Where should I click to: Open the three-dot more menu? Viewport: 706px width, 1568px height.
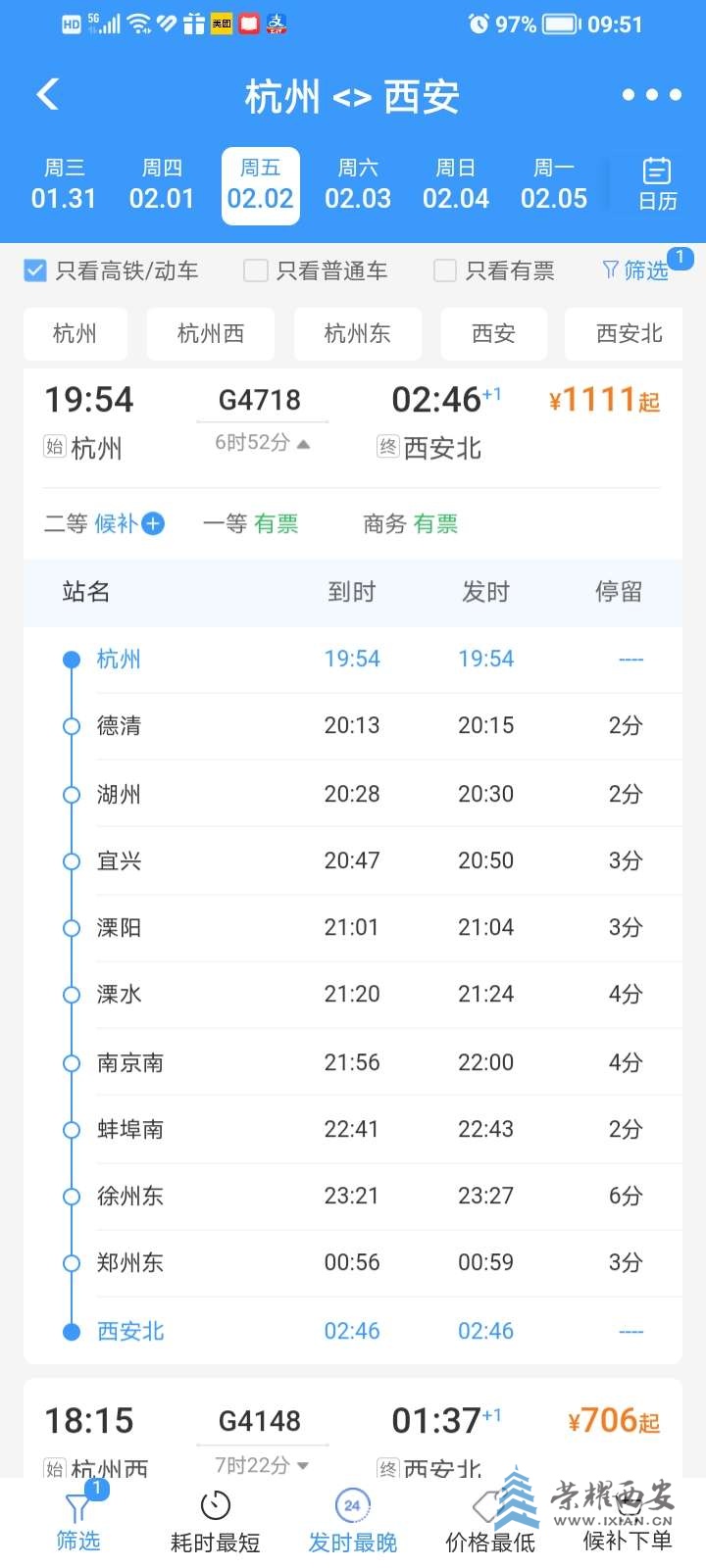[x=652, y=95]
